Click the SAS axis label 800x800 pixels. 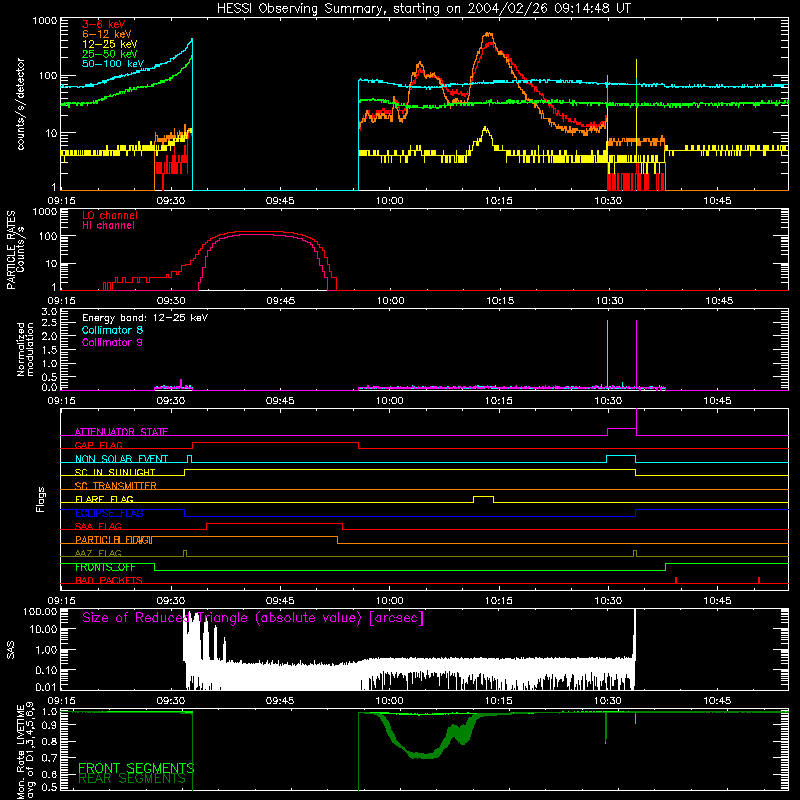point(11,650)
